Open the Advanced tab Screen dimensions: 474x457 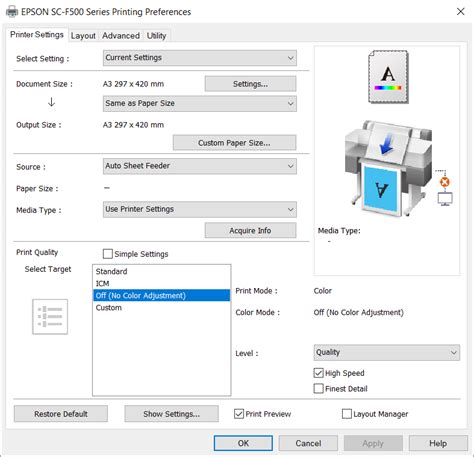coord(121,36)
